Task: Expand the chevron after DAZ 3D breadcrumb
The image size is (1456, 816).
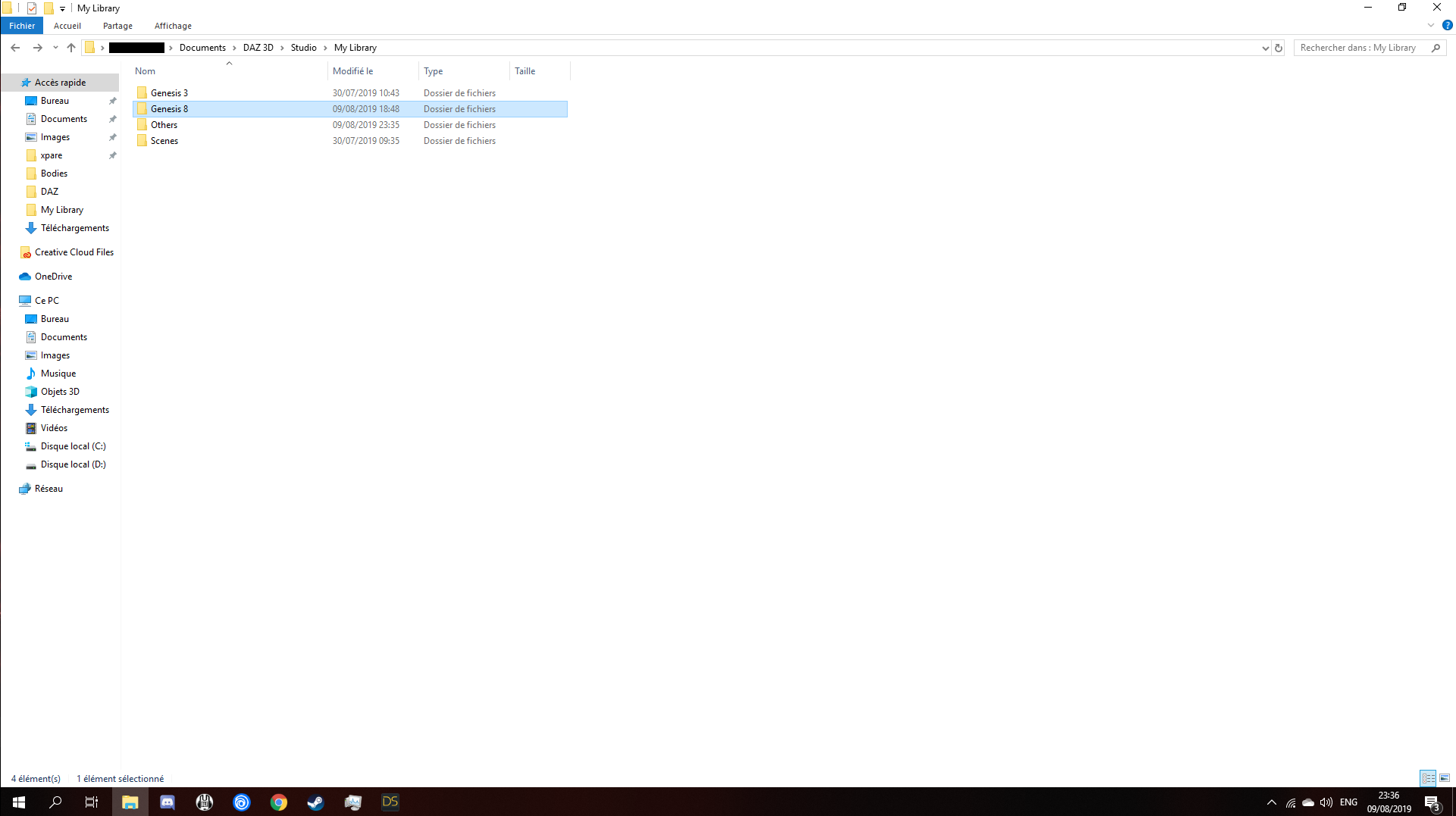Action: click(x=282, y=48)
